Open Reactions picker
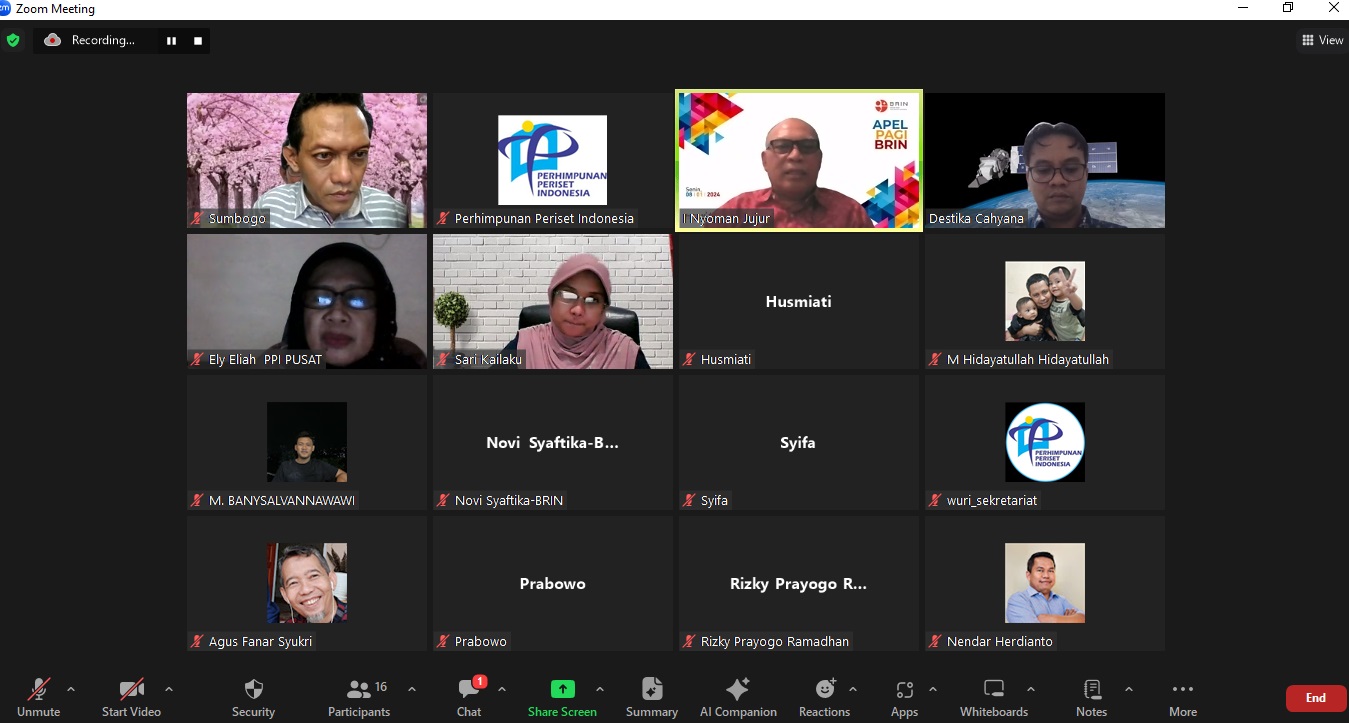The height and width of the screenshot is (723, 1349). 824,697
